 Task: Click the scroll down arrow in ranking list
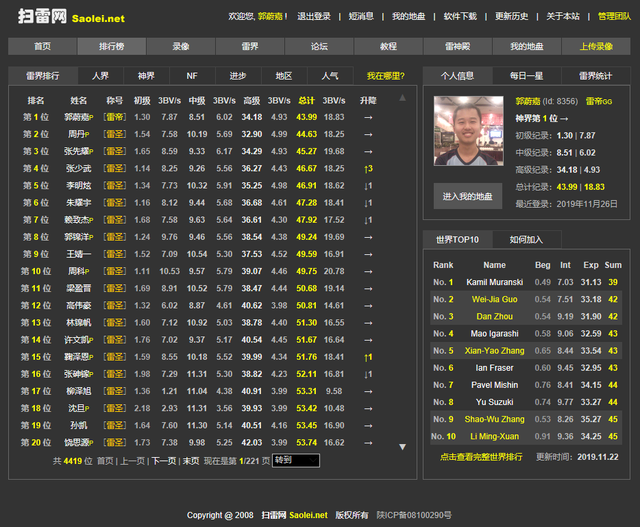point(402,447)
